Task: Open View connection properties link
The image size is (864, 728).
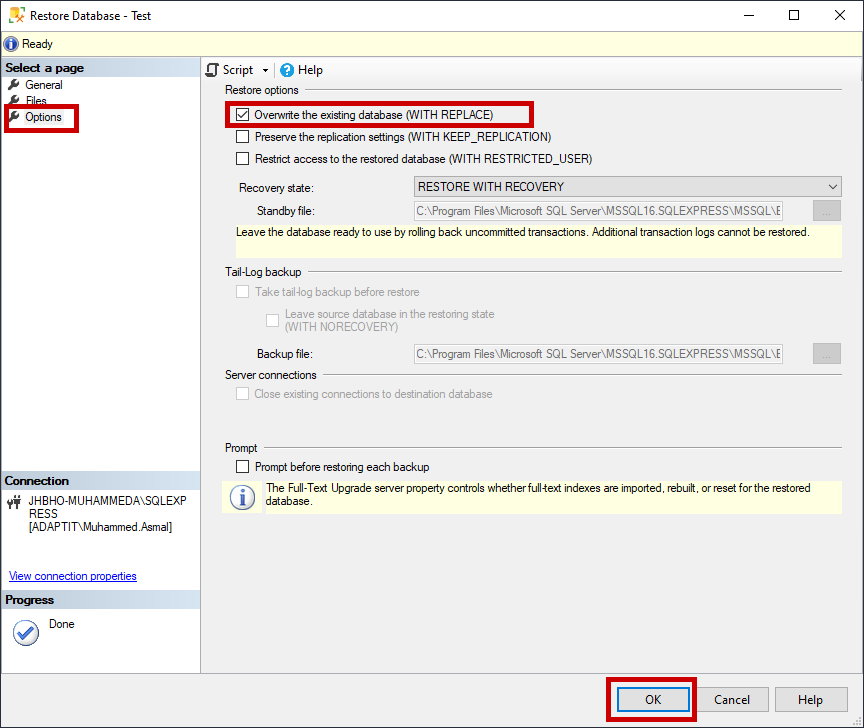Action: click(73, 576)
